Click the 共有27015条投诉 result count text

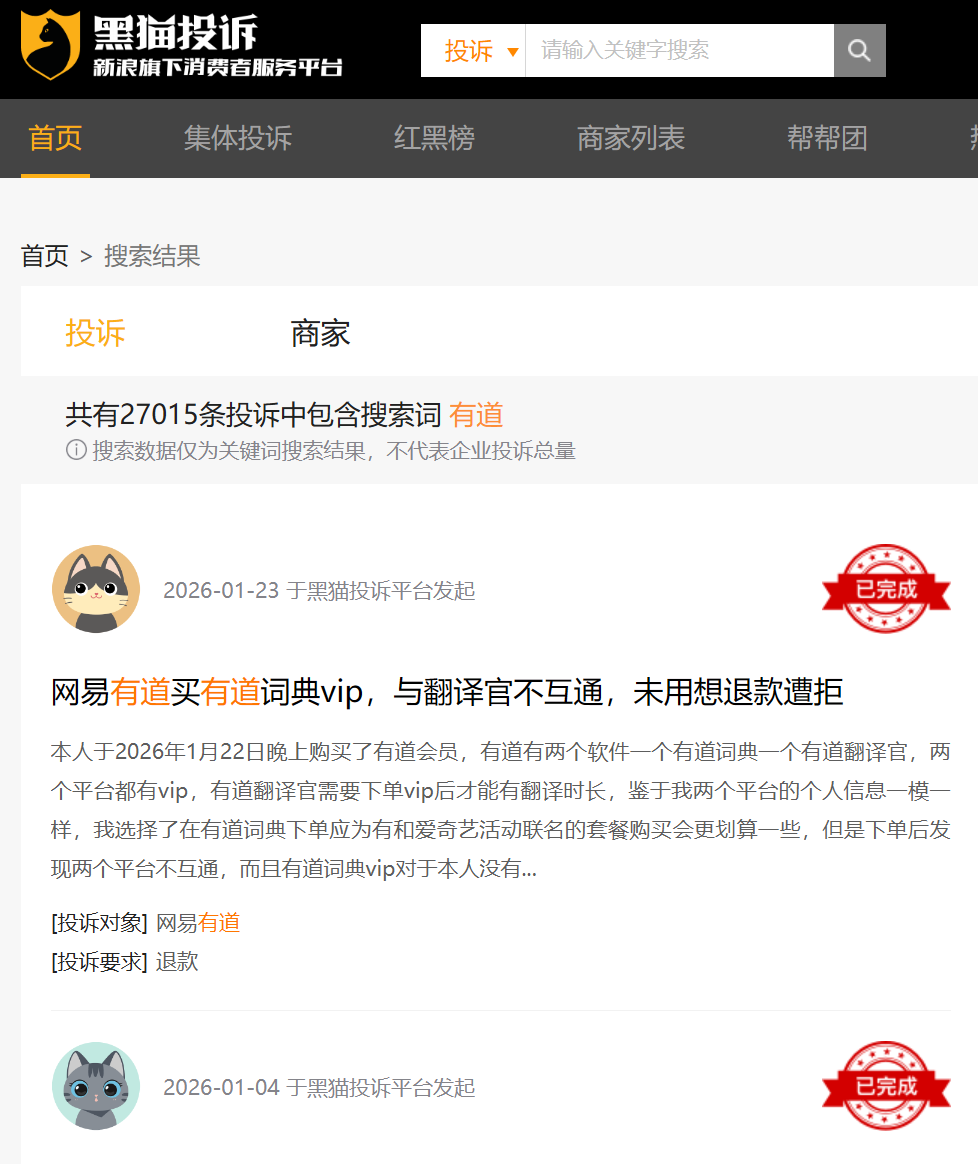point(253,414)
